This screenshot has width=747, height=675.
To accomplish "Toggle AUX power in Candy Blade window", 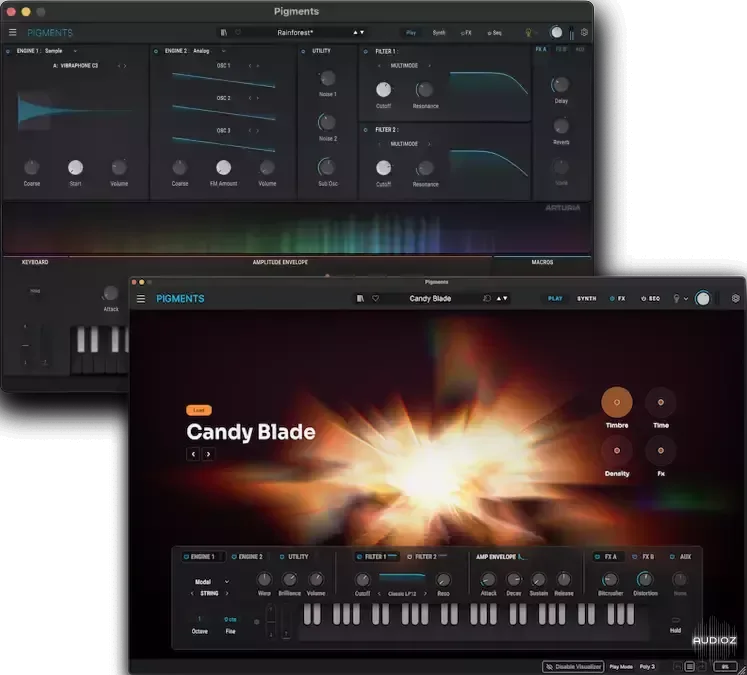I will coord(672,556).
